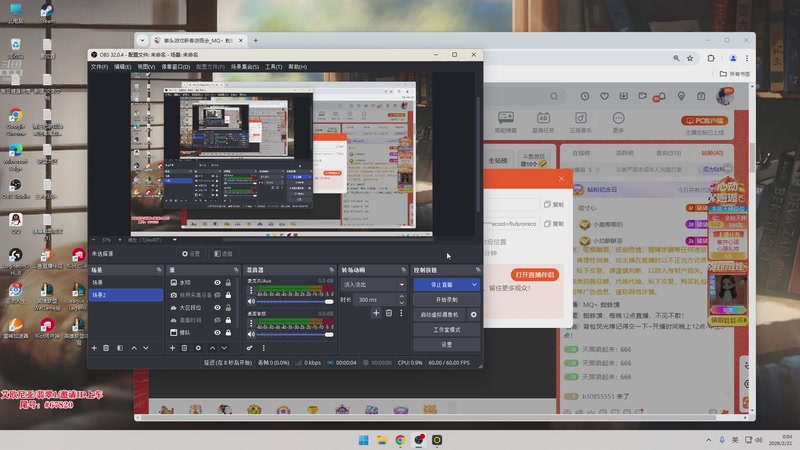The height and width of the screenshot is (450, 800).
Task: Show the hidden 直播时间 source
Action: 217,320
